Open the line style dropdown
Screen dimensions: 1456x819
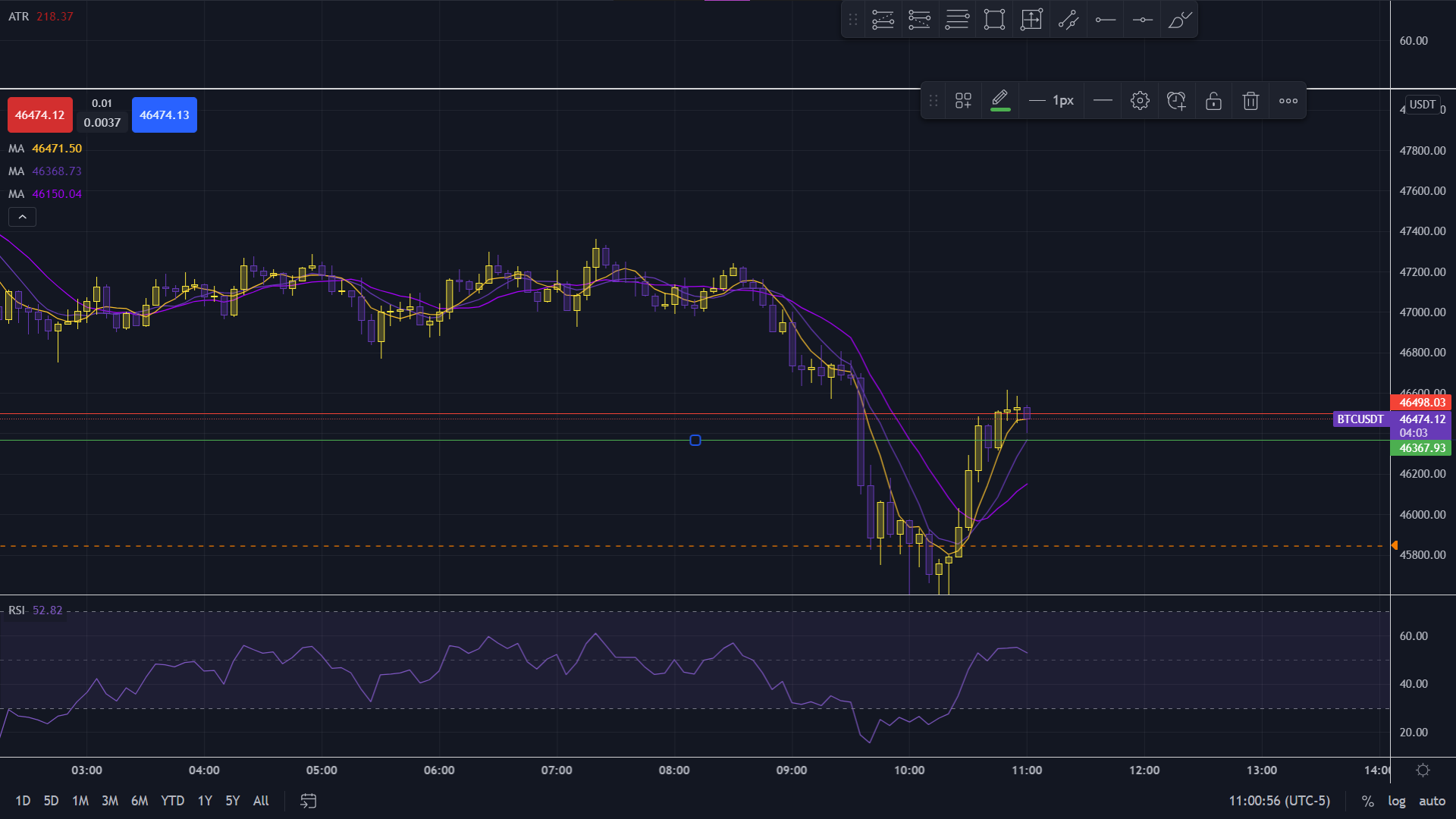[x=1103, y=101]
